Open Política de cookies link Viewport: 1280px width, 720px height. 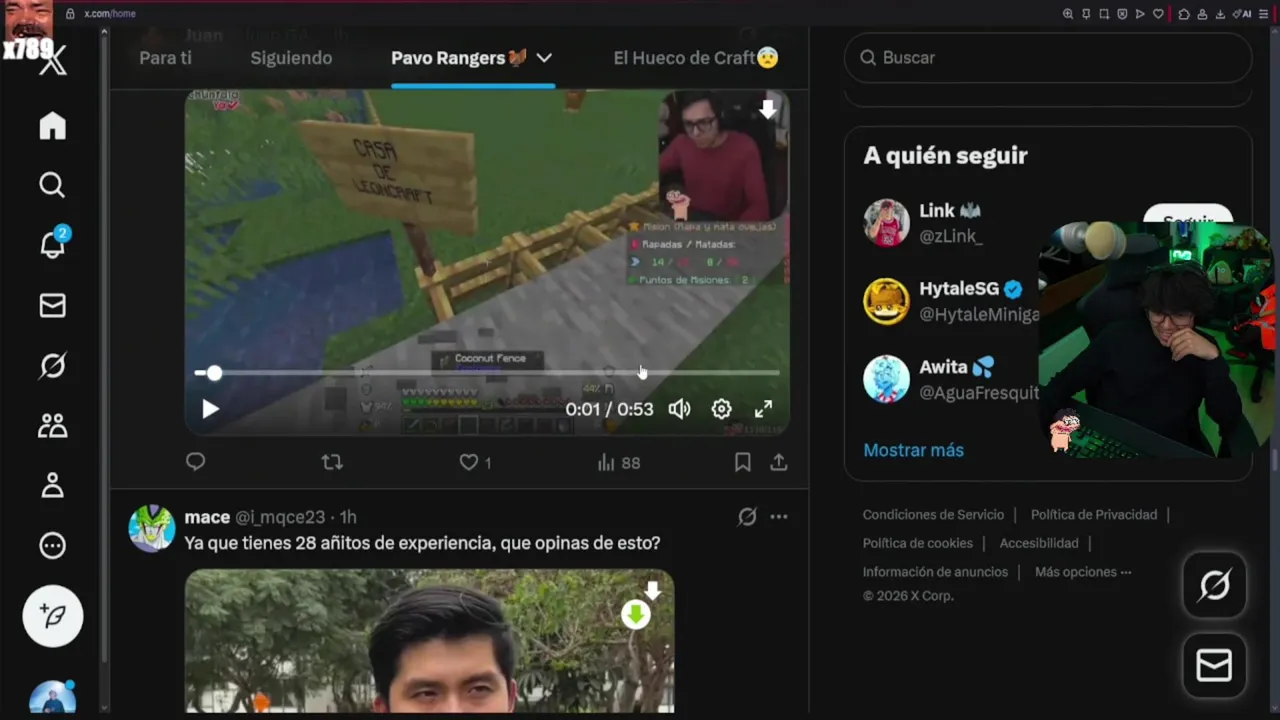(918, 543)
